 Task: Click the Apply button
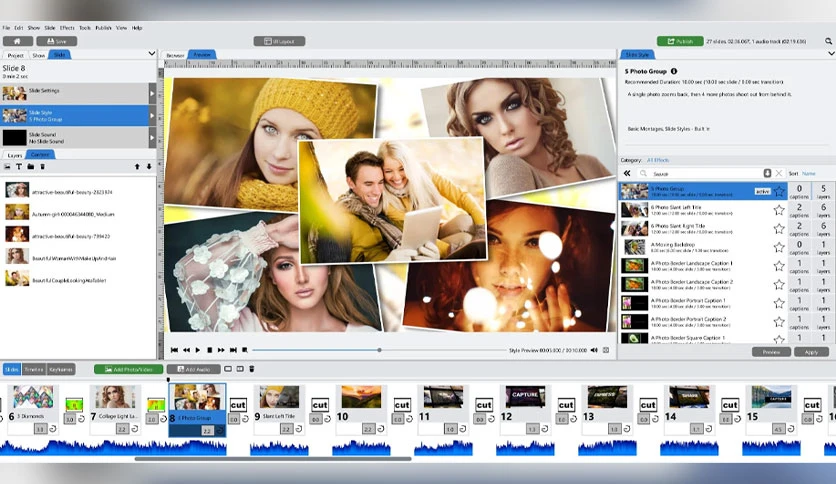click(x=811, y=352)
